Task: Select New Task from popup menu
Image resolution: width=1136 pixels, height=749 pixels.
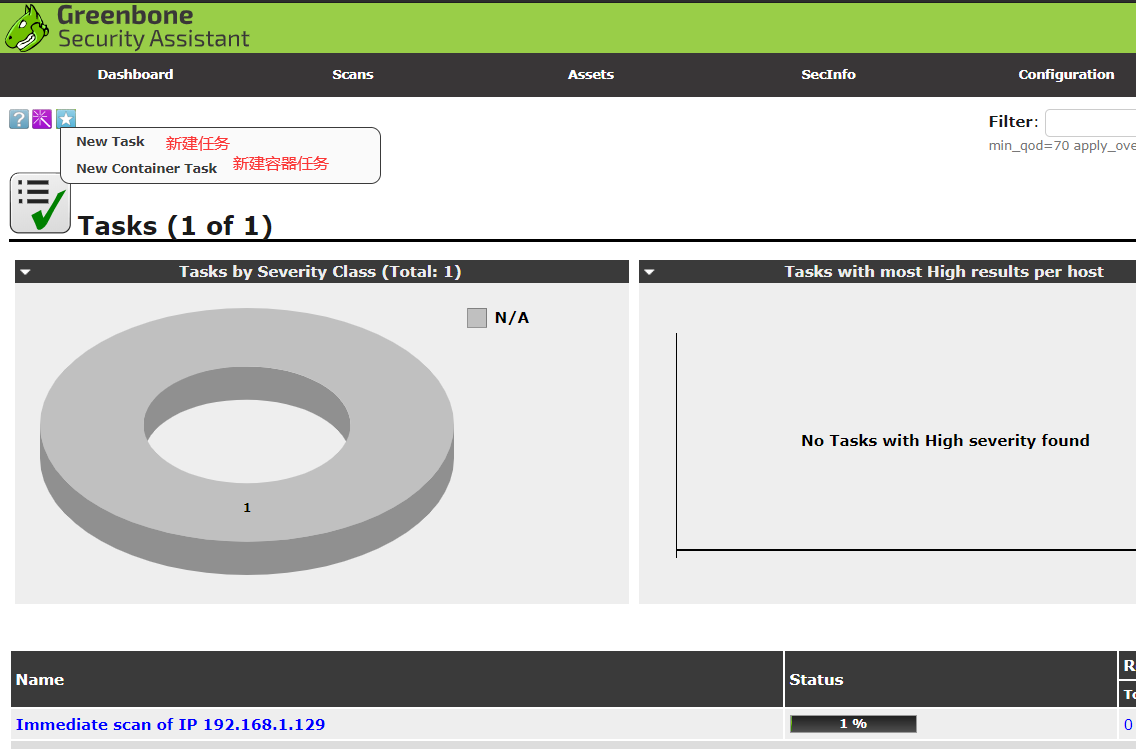Action: click(110, 142)
